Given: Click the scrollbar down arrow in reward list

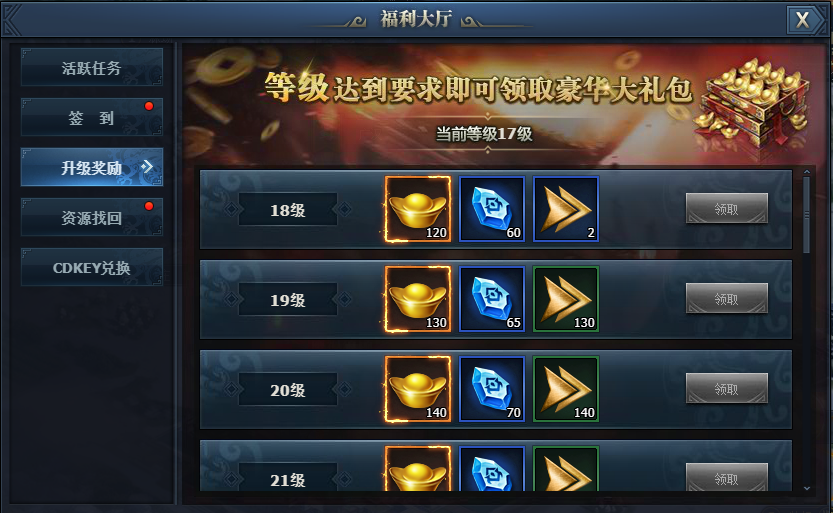Looking at the screenshot, I should click(x=806, y=488).
